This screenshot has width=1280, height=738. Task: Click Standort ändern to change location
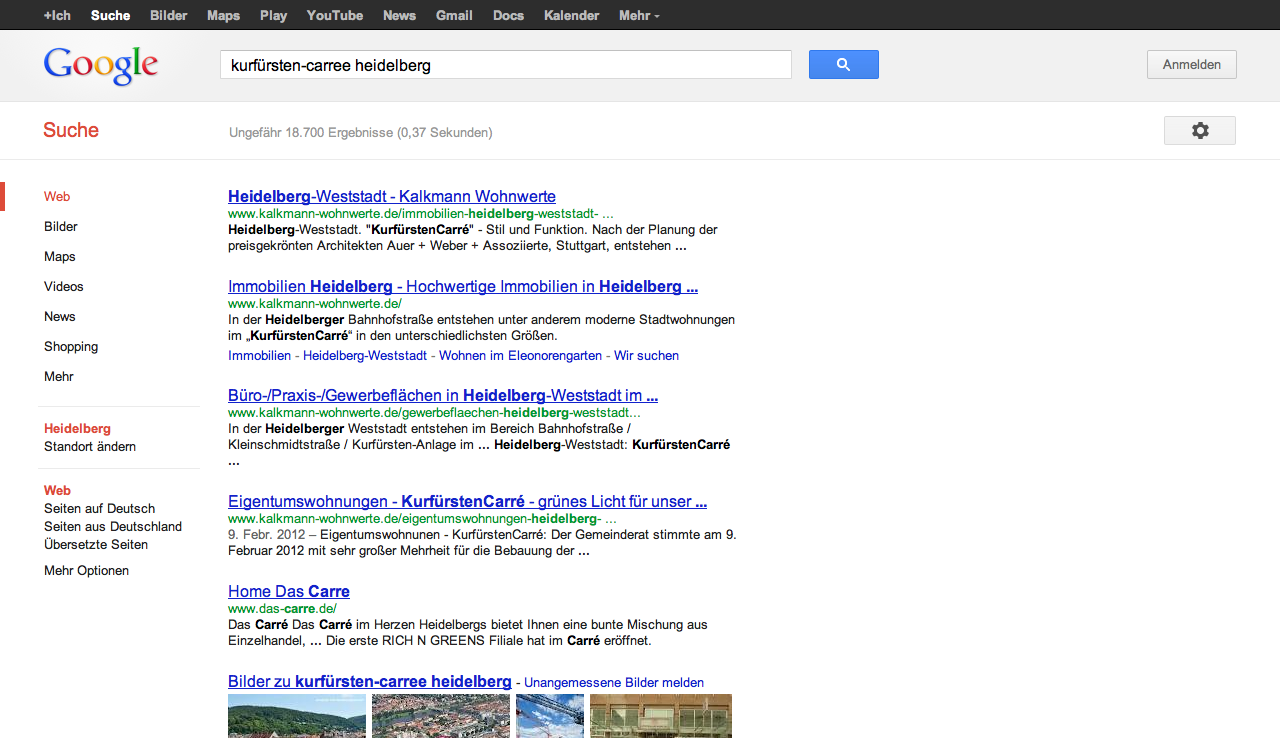pos(90,447)
